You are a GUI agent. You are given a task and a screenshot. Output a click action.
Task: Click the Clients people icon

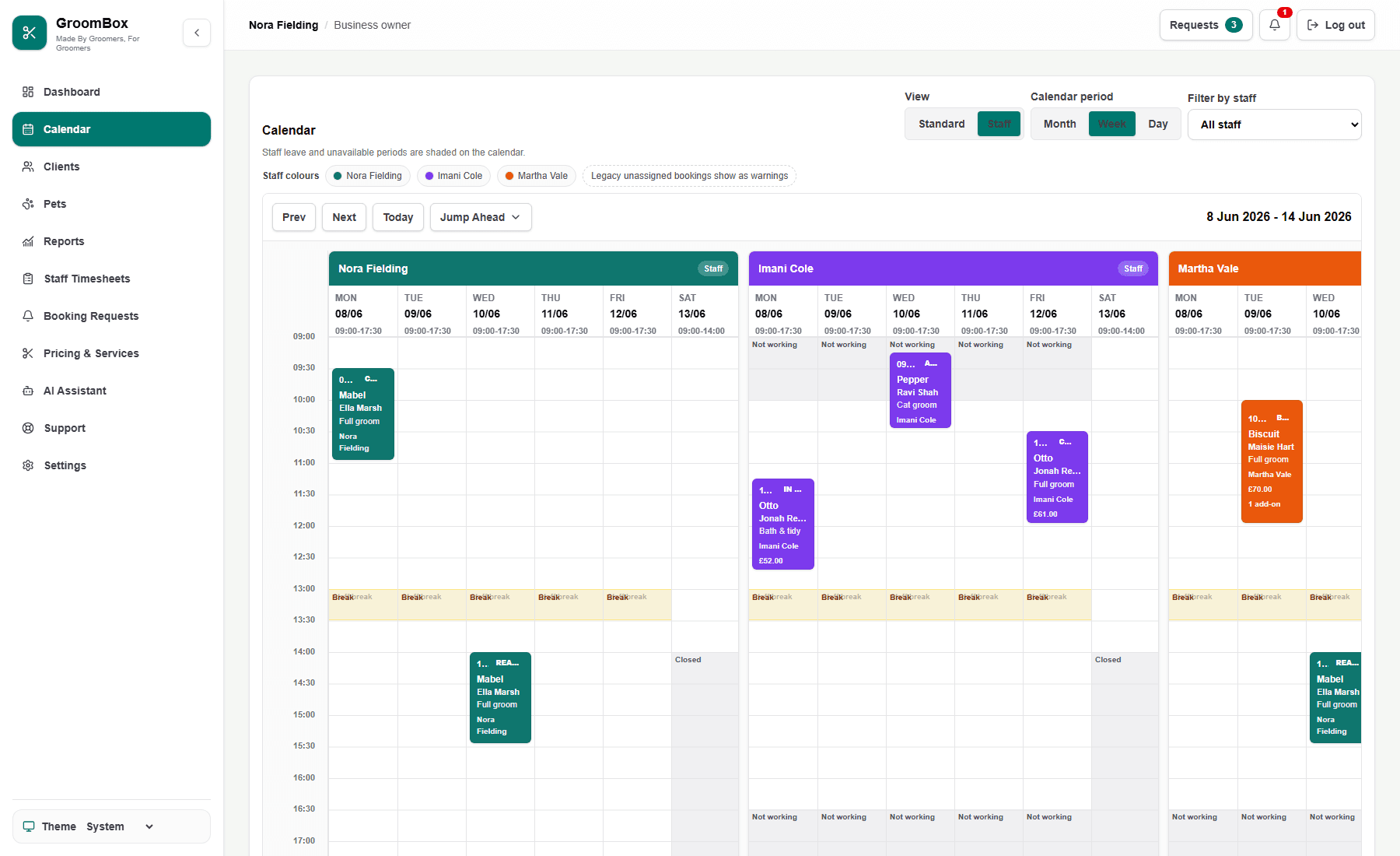coord(28,167)
